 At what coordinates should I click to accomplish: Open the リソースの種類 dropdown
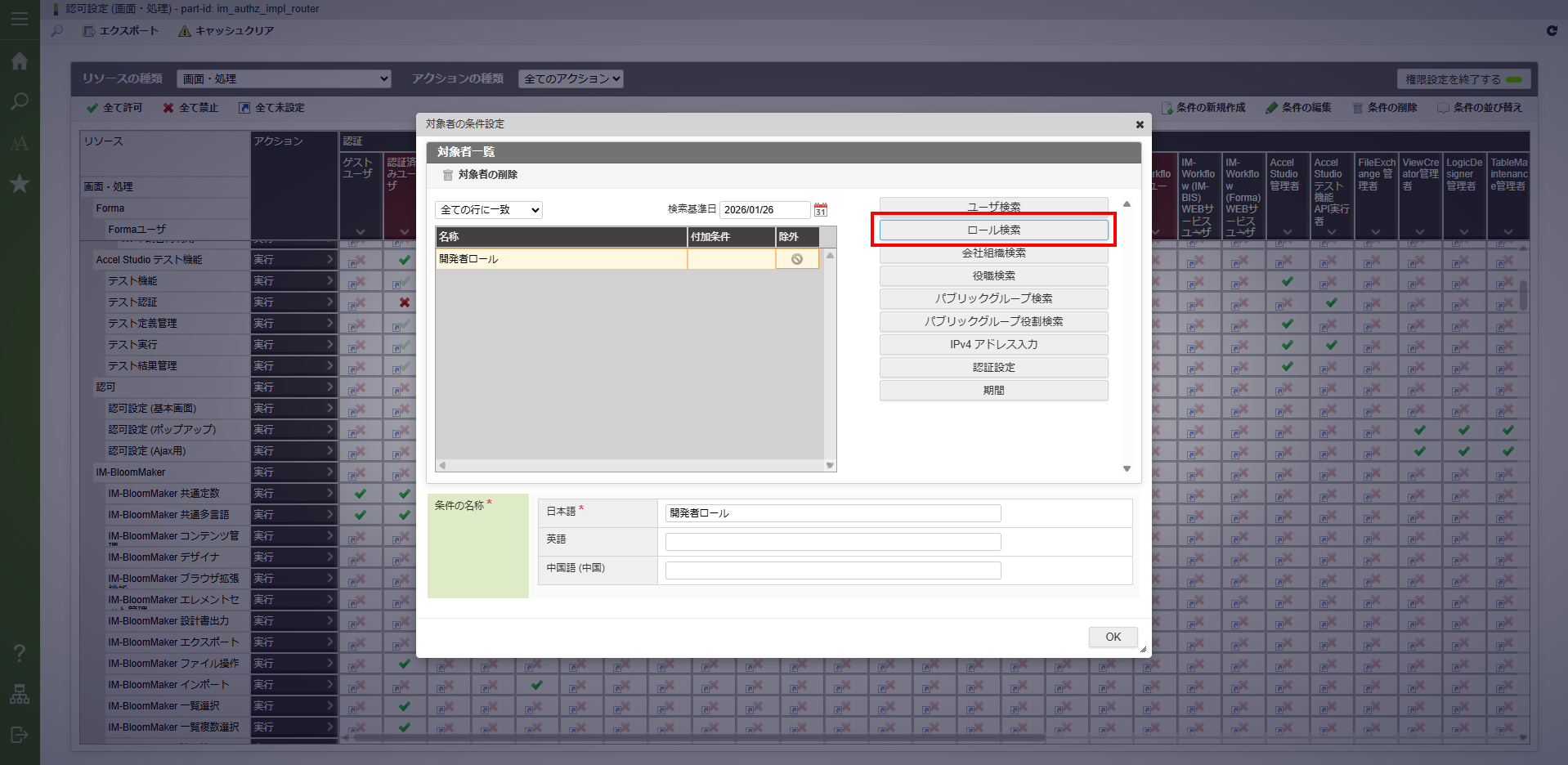click(x=284, y=79)
